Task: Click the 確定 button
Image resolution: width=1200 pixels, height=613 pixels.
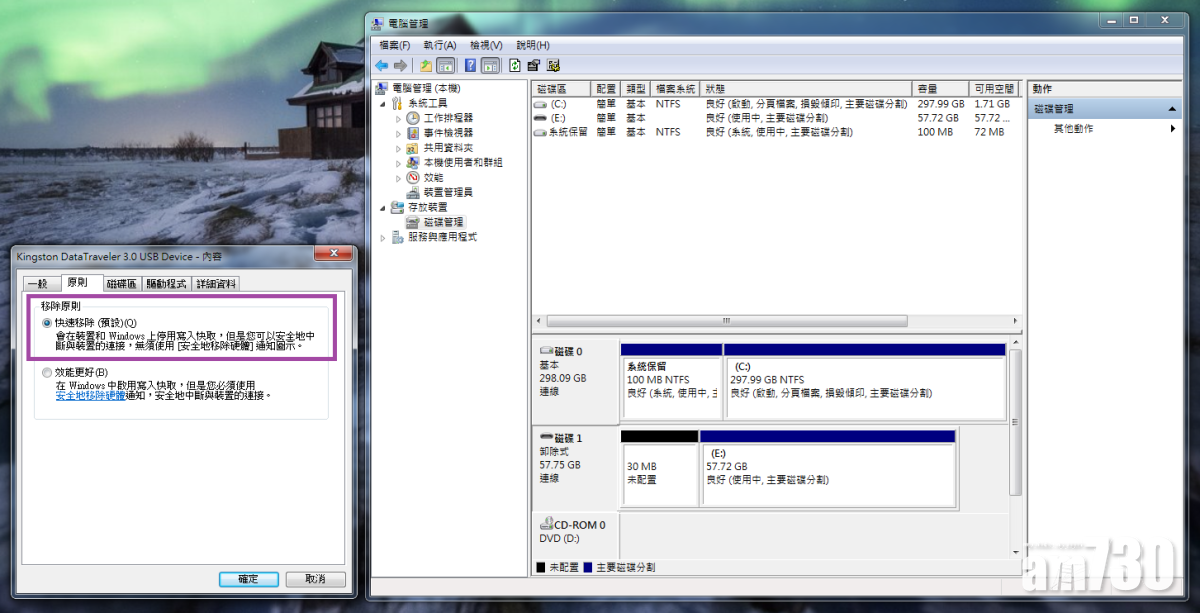Action: pyautogui.click(x=248, y=579)
